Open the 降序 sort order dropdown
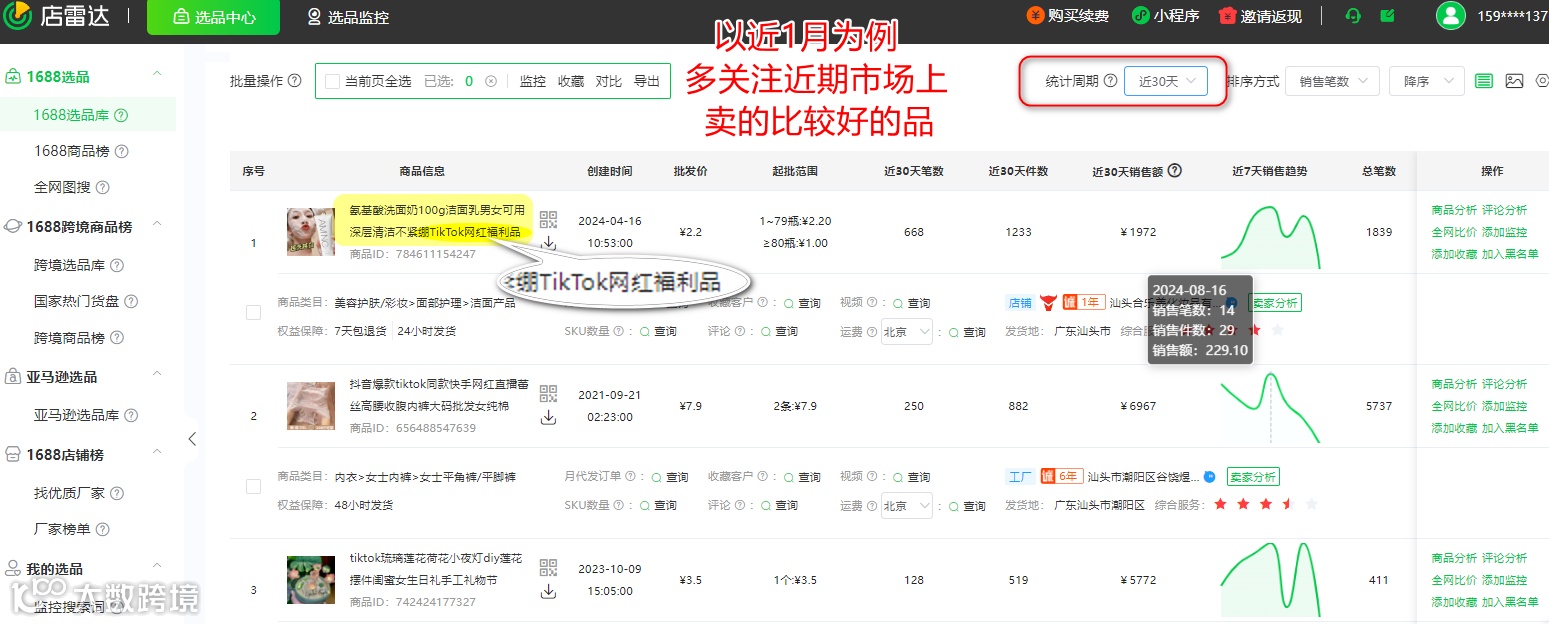This screenshot has height=624, width=1549. (1427, 81)
